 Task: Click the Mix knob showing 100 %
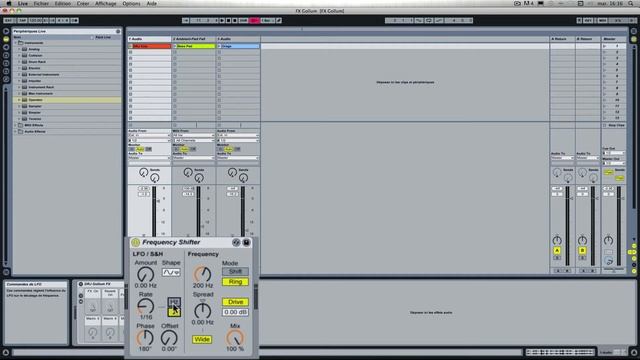pos(235,338)
